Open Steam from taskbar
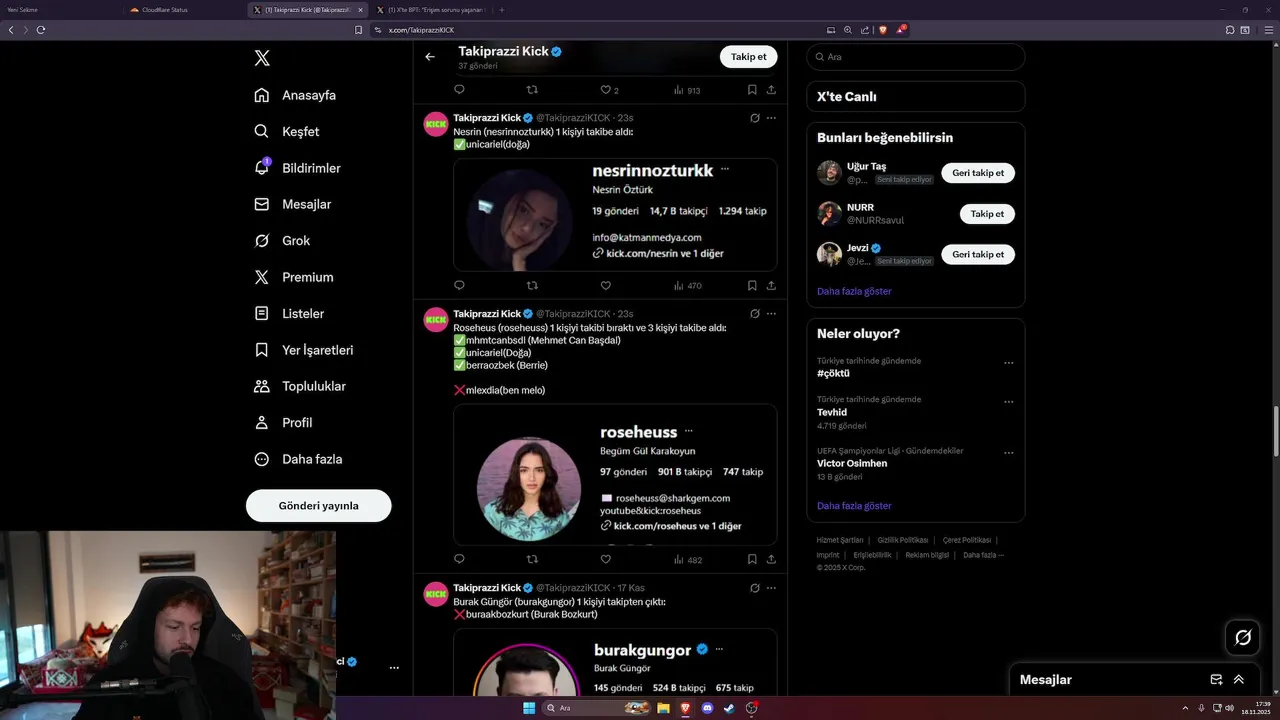The height and width of the screenshot is (720, 1280). click(x=729, y=708)
